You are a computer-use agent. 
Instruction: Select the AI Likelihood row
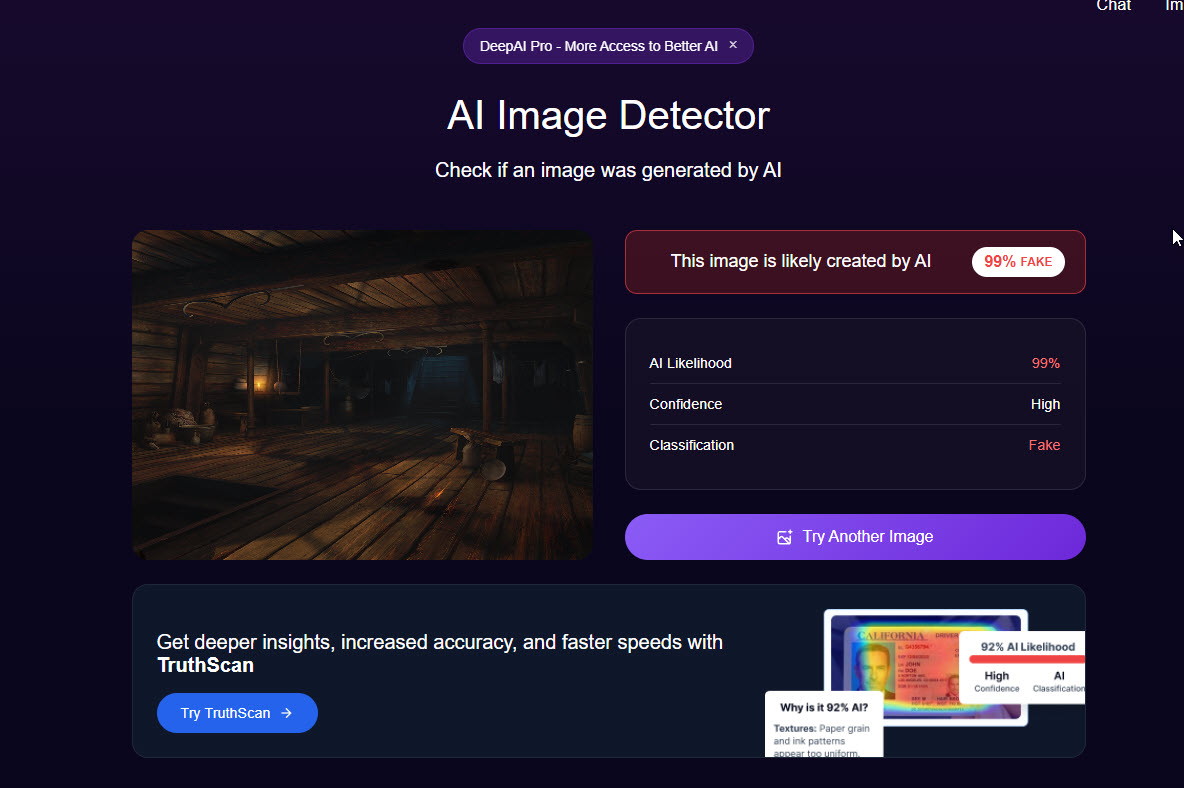pos(855,363)
